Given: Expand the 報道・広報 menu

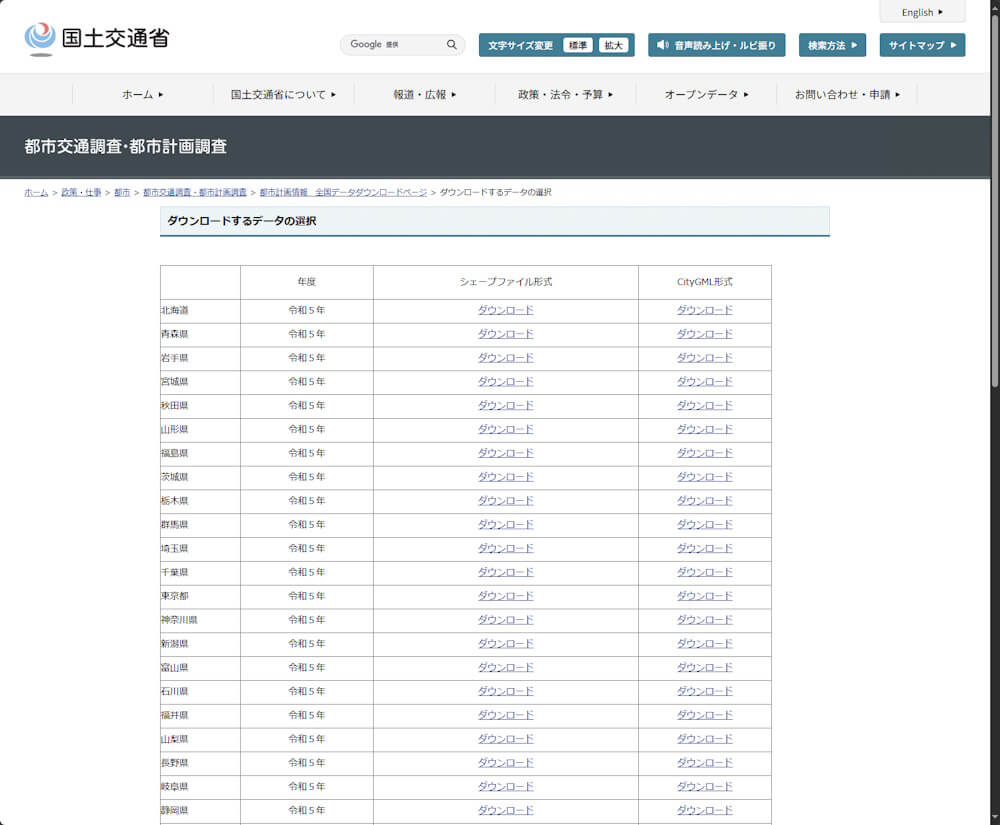Looking at the screenshot, I should click(x=425, y=95).
